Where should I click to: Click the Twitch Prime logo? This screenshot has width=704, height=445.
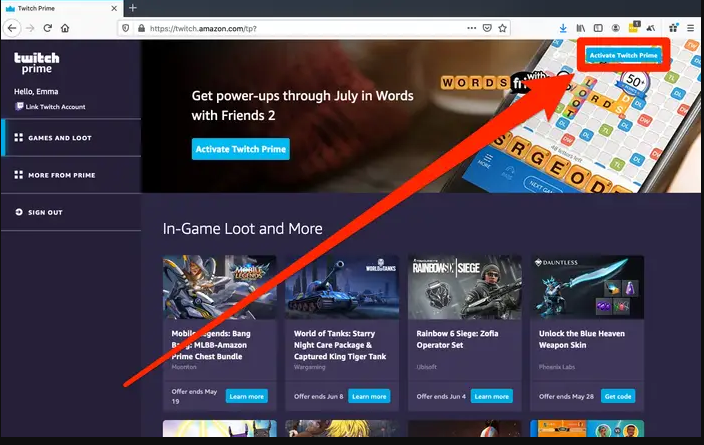[37, 63]
